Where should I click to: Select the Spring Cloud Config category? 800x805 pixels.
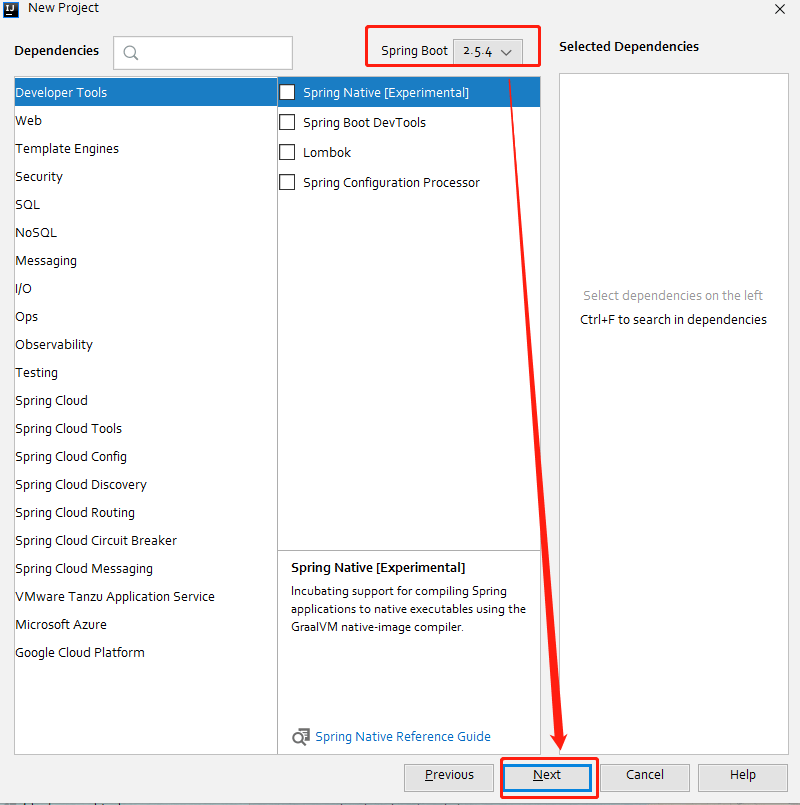coord(146,457)
